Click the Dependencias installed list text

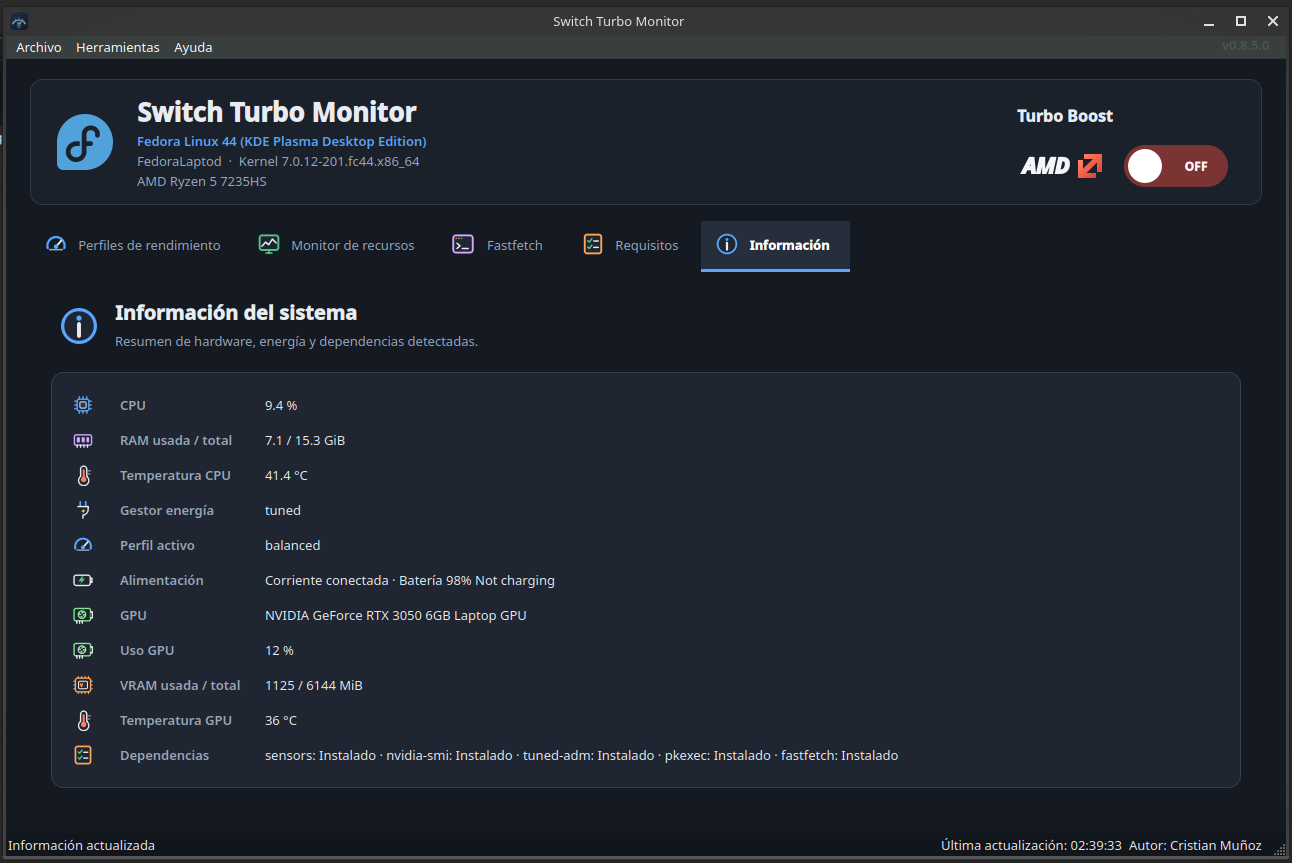582,755
